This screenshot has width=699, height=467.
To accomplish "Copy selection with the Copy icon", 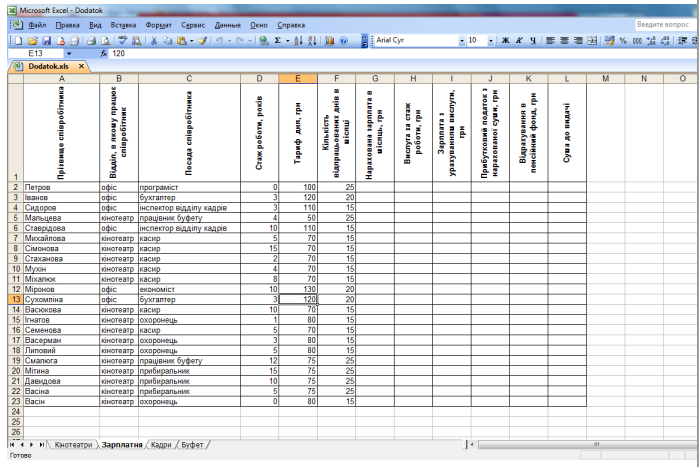I will (x=168, y=41).
